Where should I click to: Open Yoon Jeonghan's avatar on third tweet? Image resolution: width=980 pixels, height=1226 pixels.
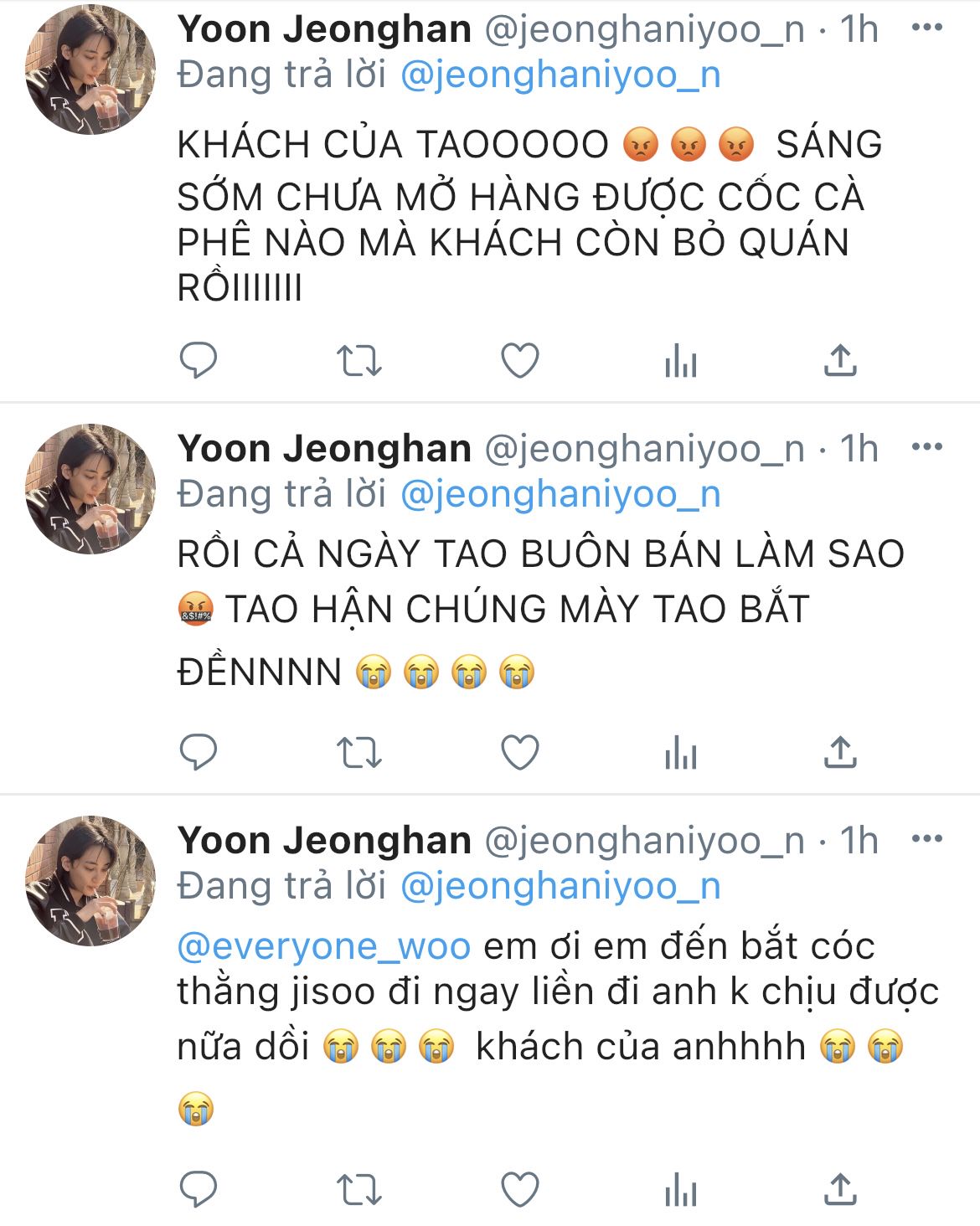click(90, 880)
